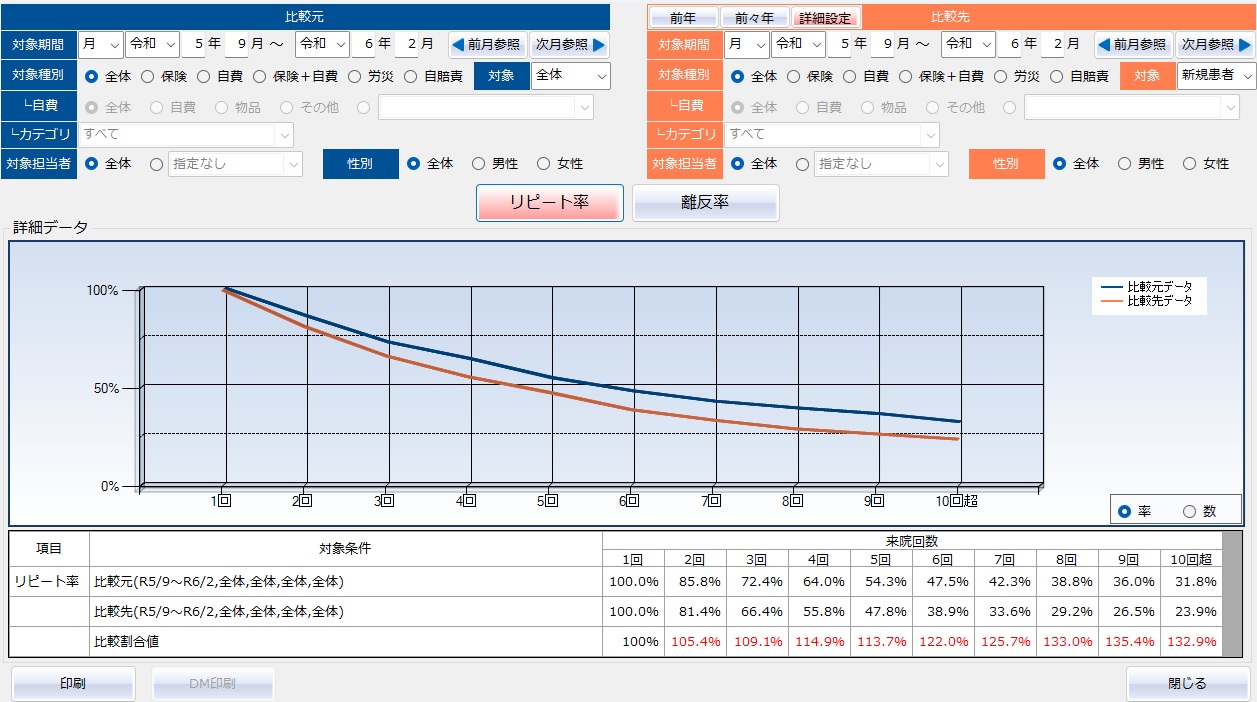Click the 印刷 button
The height and width of the screenshot is (702, 1257).
point(73,684)
